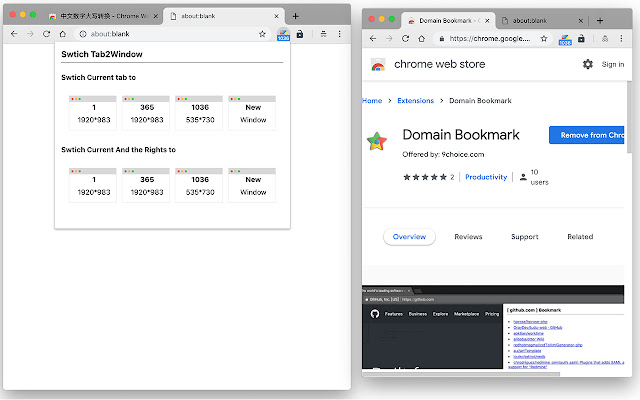Switch to Chinese-titled Chrome Web Store tab
The height and width of the screenshot is (400, 640).
(103, 16)
